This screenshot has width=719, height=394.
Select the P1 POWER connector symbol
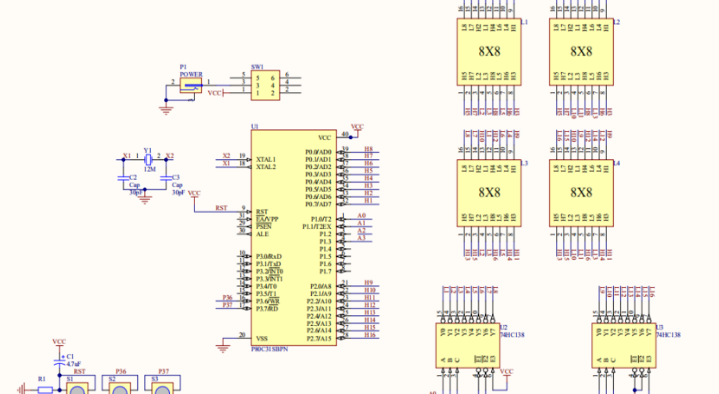(x=191, y=85)
